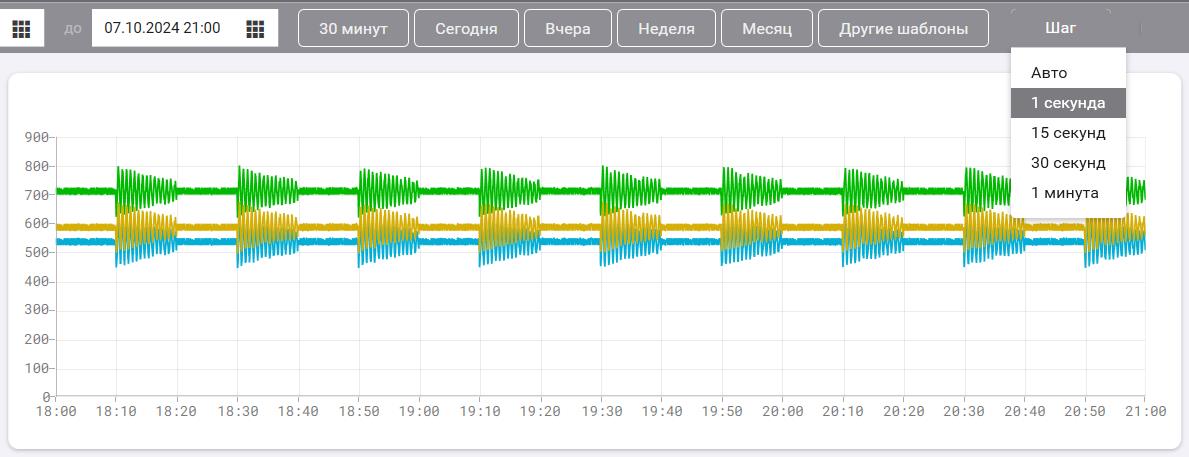This screenshot has width=1189, height=457.
Task: Click the 19:00 label on the time axis
Action: click(419, 411)
